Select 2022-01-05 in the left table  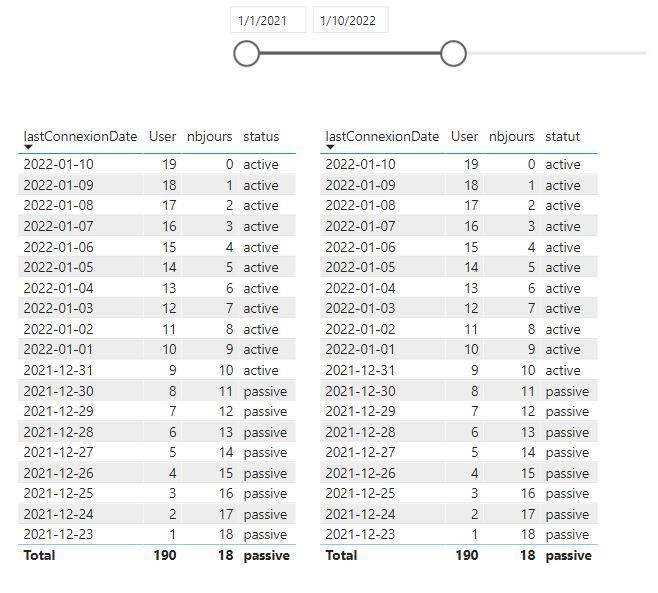click(58, 267)
